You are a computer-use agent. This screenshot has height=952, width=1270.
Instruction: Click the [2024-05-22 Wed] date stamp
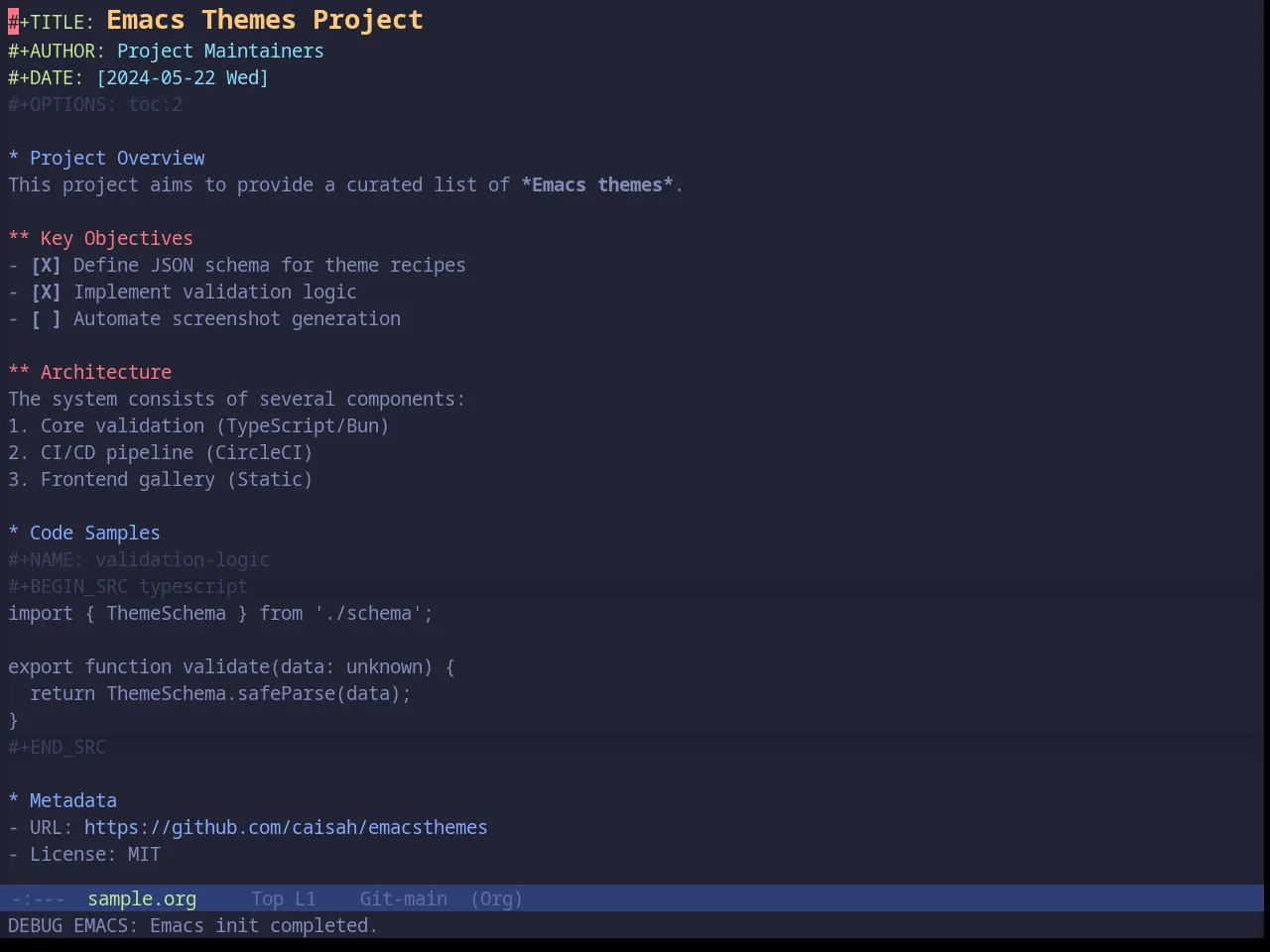pyautogui.click(x=183, y=77)
